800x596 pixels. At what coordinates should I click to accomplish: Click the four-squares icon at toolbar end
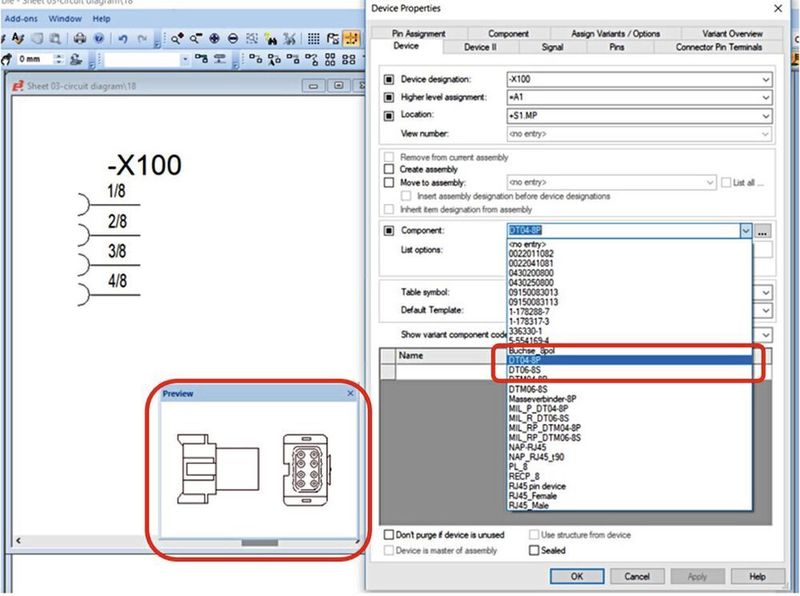[348, 59]
